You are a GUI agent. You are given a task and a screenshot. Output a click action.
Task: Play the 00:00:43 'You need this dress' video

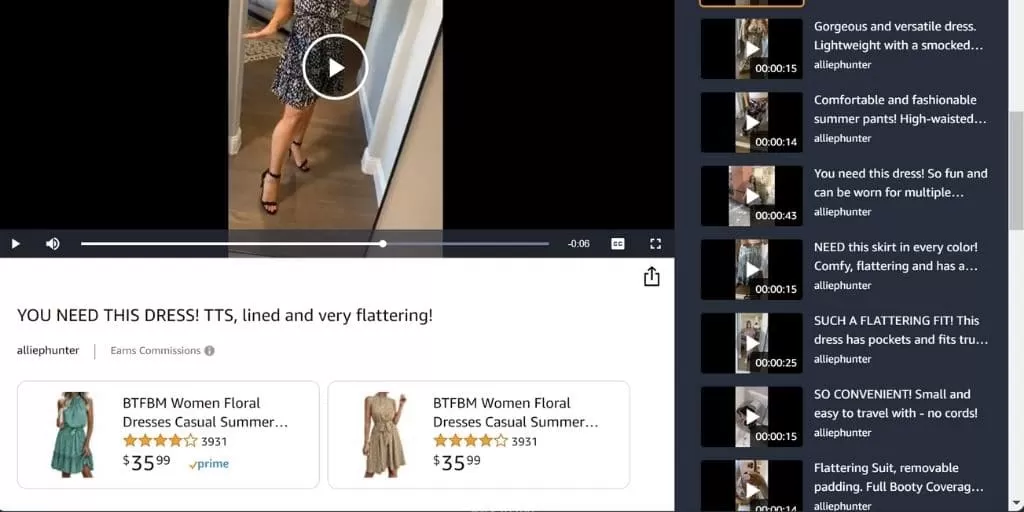click(752, 196)
